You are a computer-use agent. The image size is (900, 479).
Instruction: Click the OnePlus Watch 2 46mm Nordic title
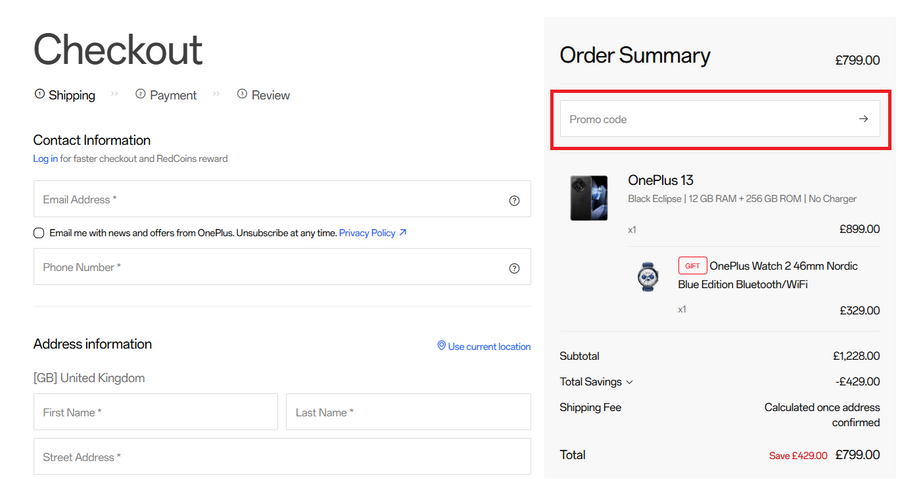pos(768,275)
